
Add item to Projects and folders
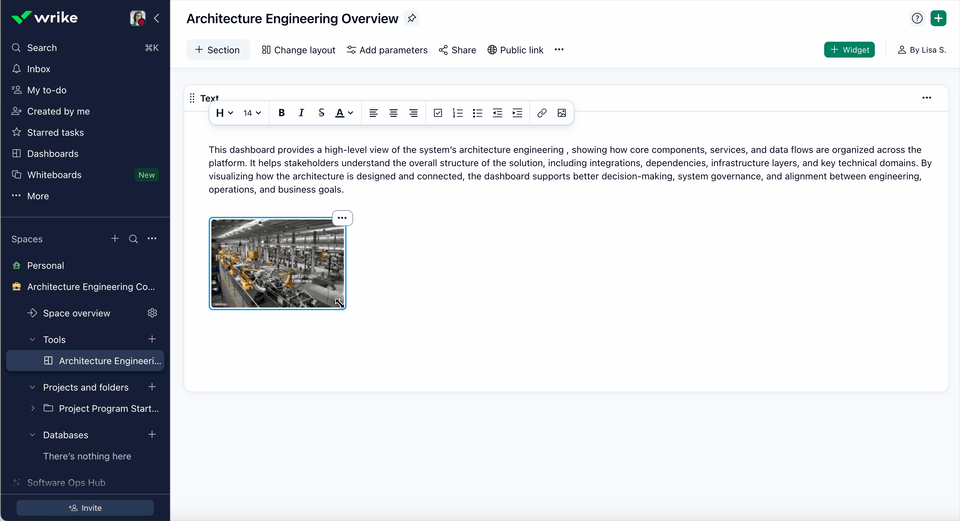click(x=152, y=387)
